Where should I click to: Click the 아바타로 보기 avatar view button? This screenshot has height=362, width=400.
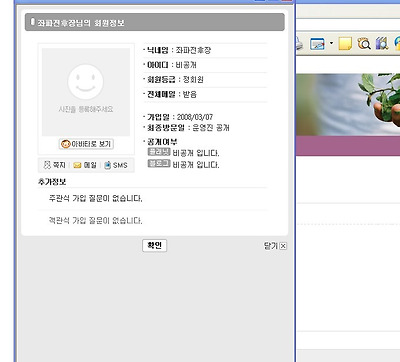pos(86,144)
